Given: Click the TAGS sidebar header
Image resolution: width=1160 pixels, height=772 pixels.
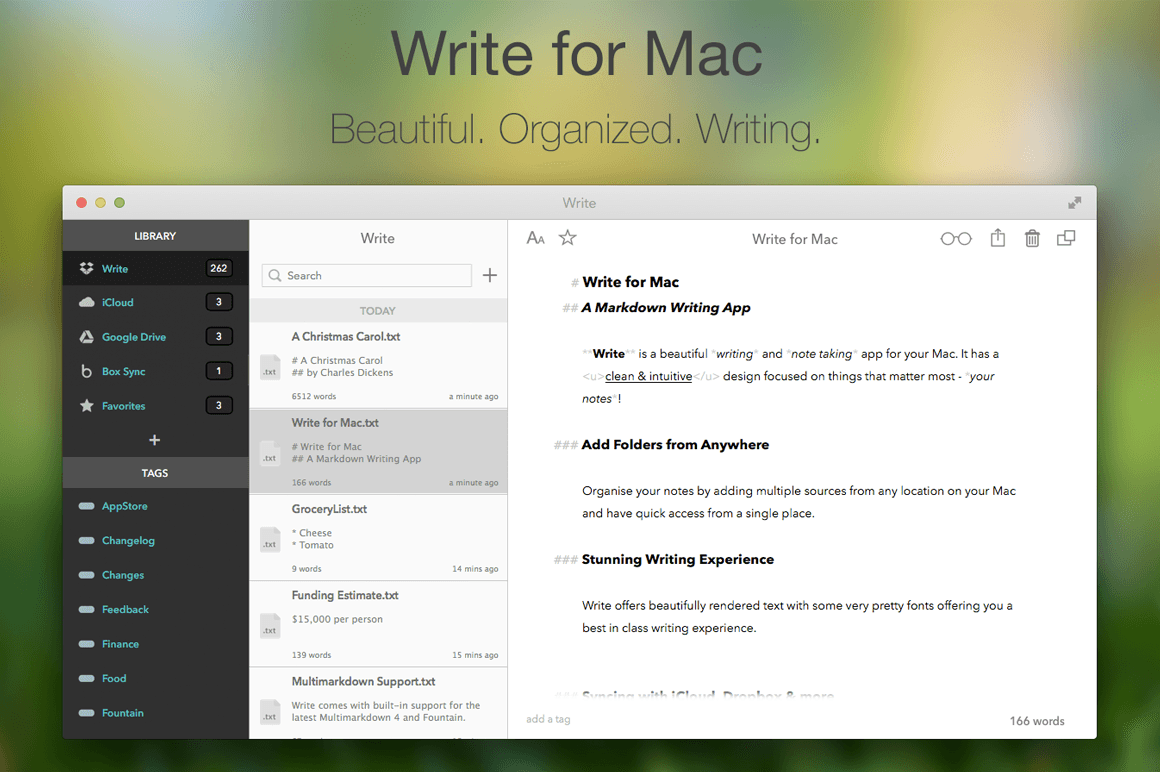Looking at the screenshot, I should coord(155,473).
